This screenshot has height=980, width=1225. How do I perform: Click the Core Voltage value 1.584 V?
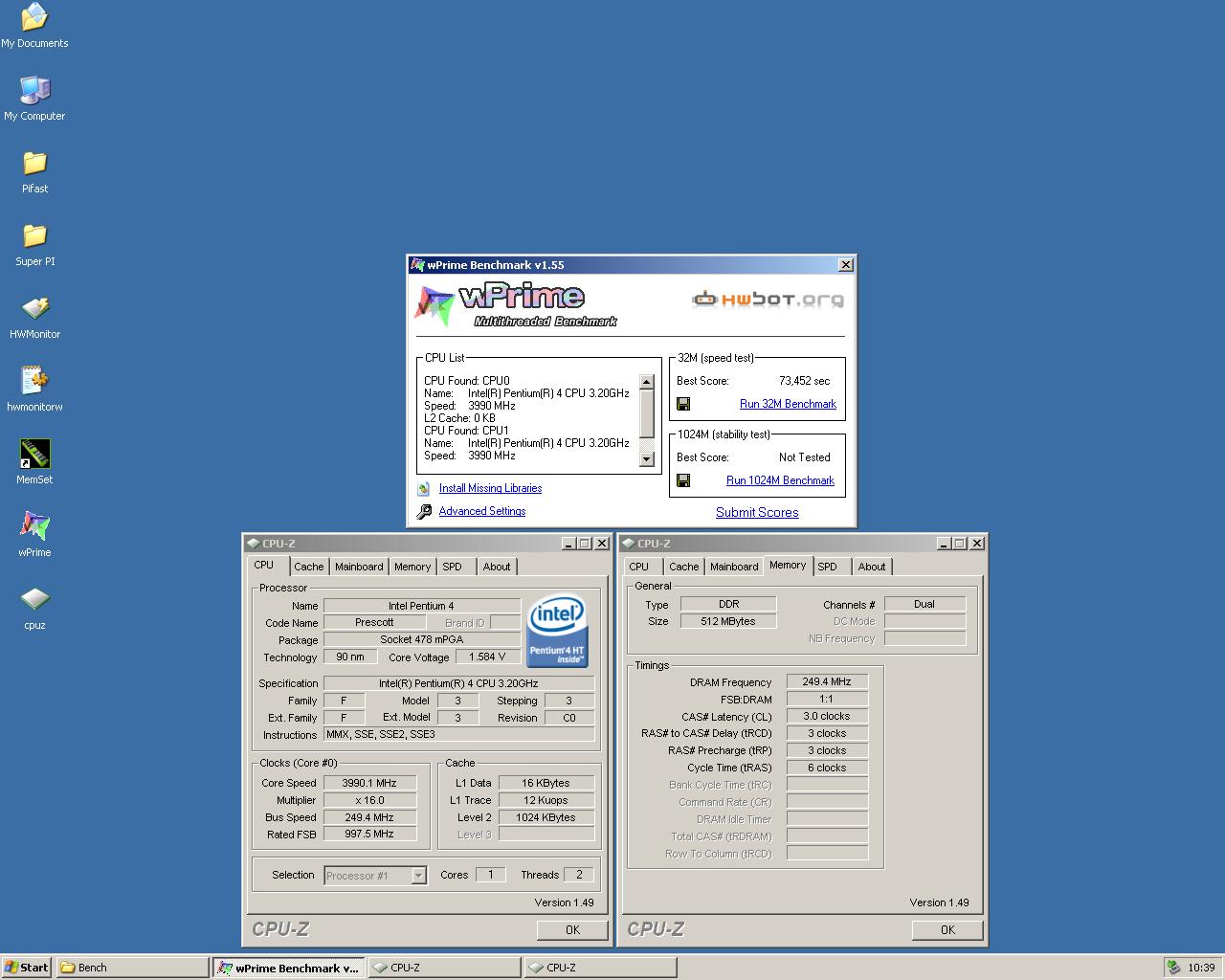[x=488, y=657]
